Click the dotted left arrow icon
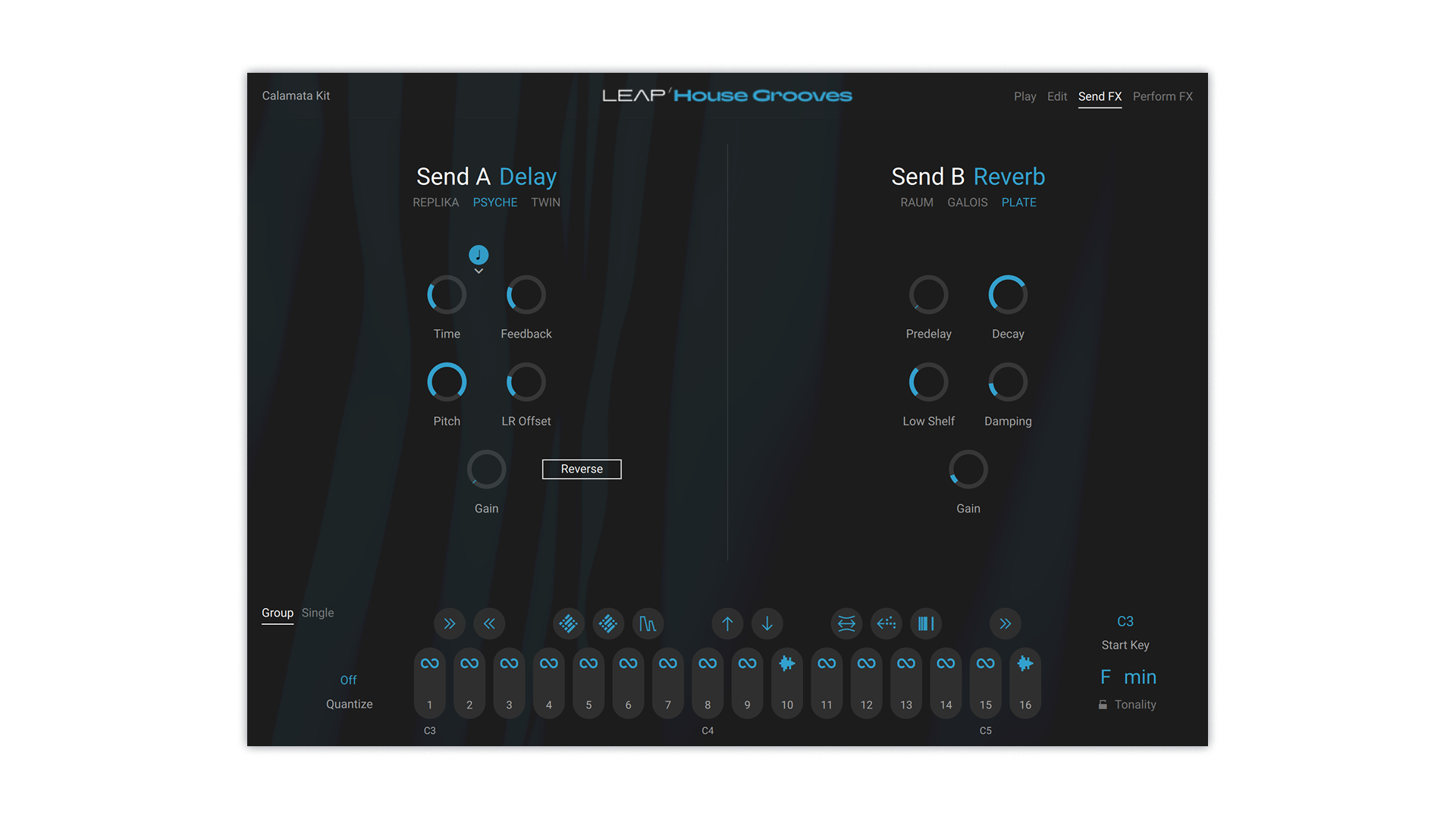This screenshot has width=1456, height=819. pos(886,623)
